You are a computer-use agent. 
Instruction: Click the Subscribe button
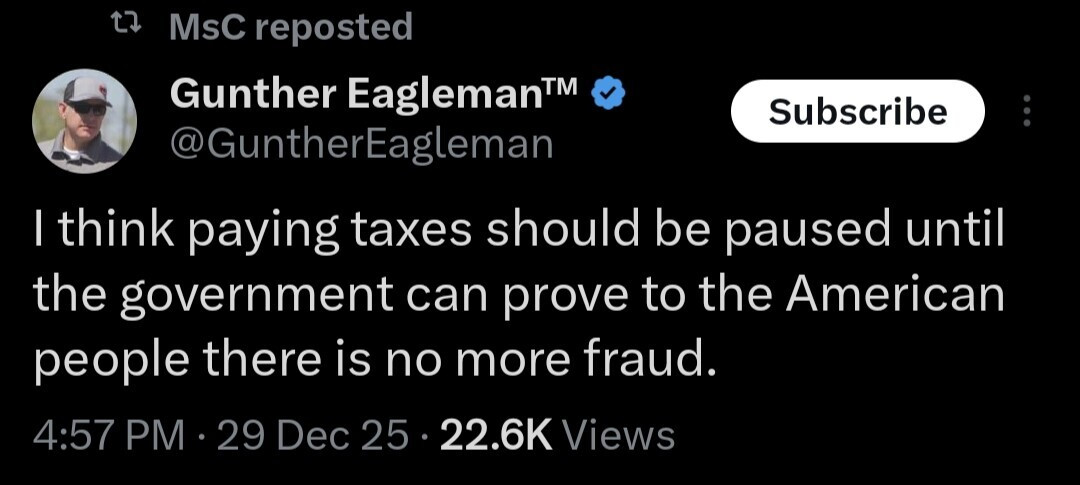coord(858,111)
